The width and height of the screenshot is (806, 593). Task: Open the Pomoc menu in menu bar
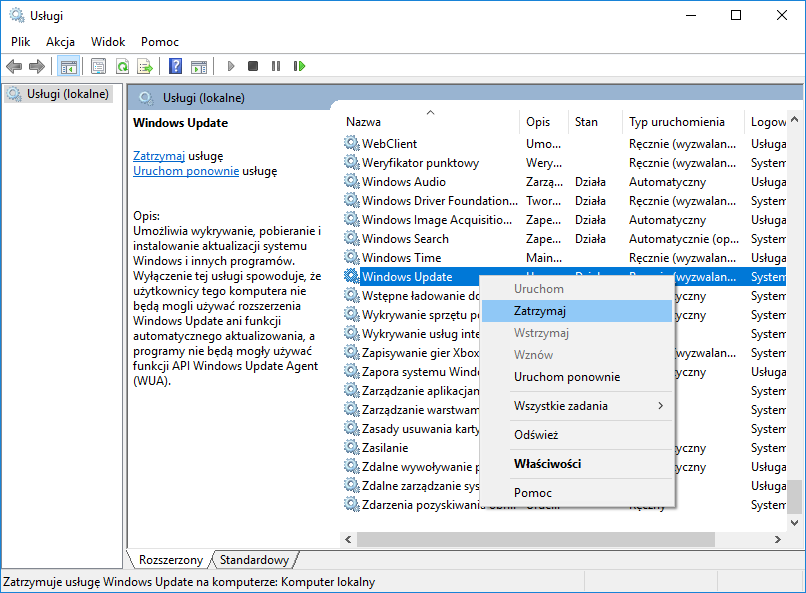coord(160,42)
